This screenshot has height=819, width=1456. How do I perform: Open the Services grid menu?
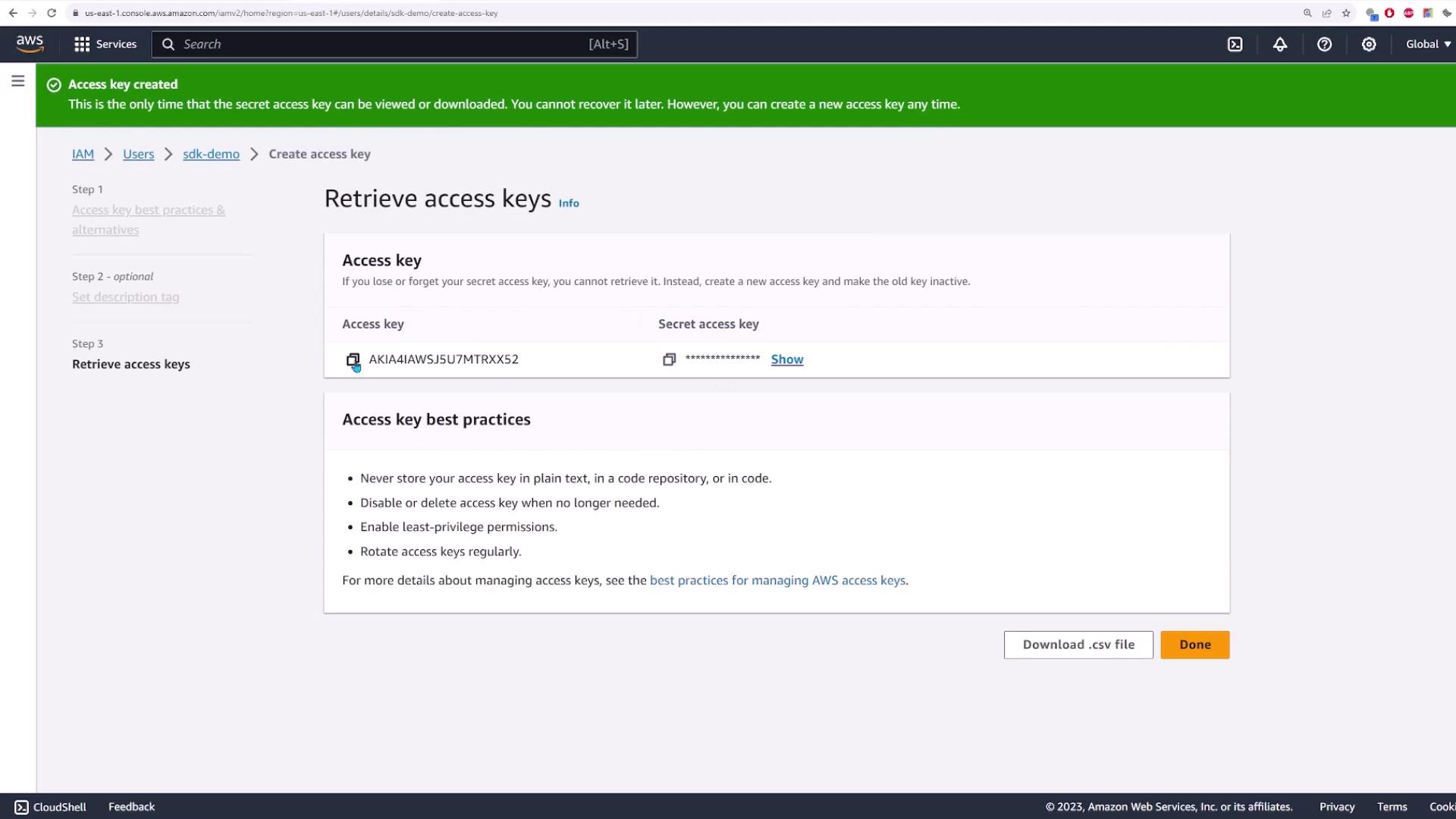pos(105,44)
